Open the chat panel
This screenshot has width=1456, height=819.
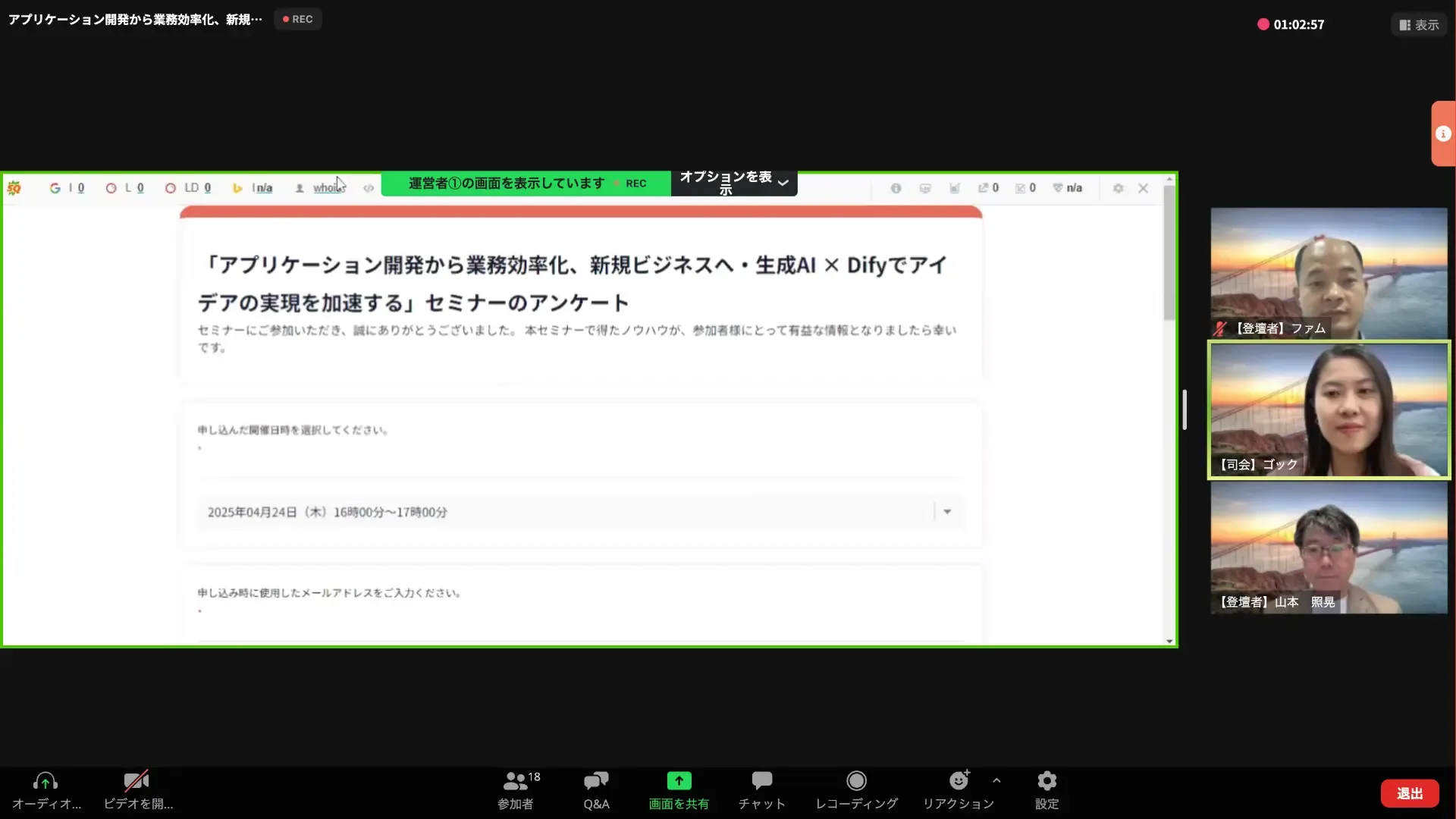click(x=761, y=791)
